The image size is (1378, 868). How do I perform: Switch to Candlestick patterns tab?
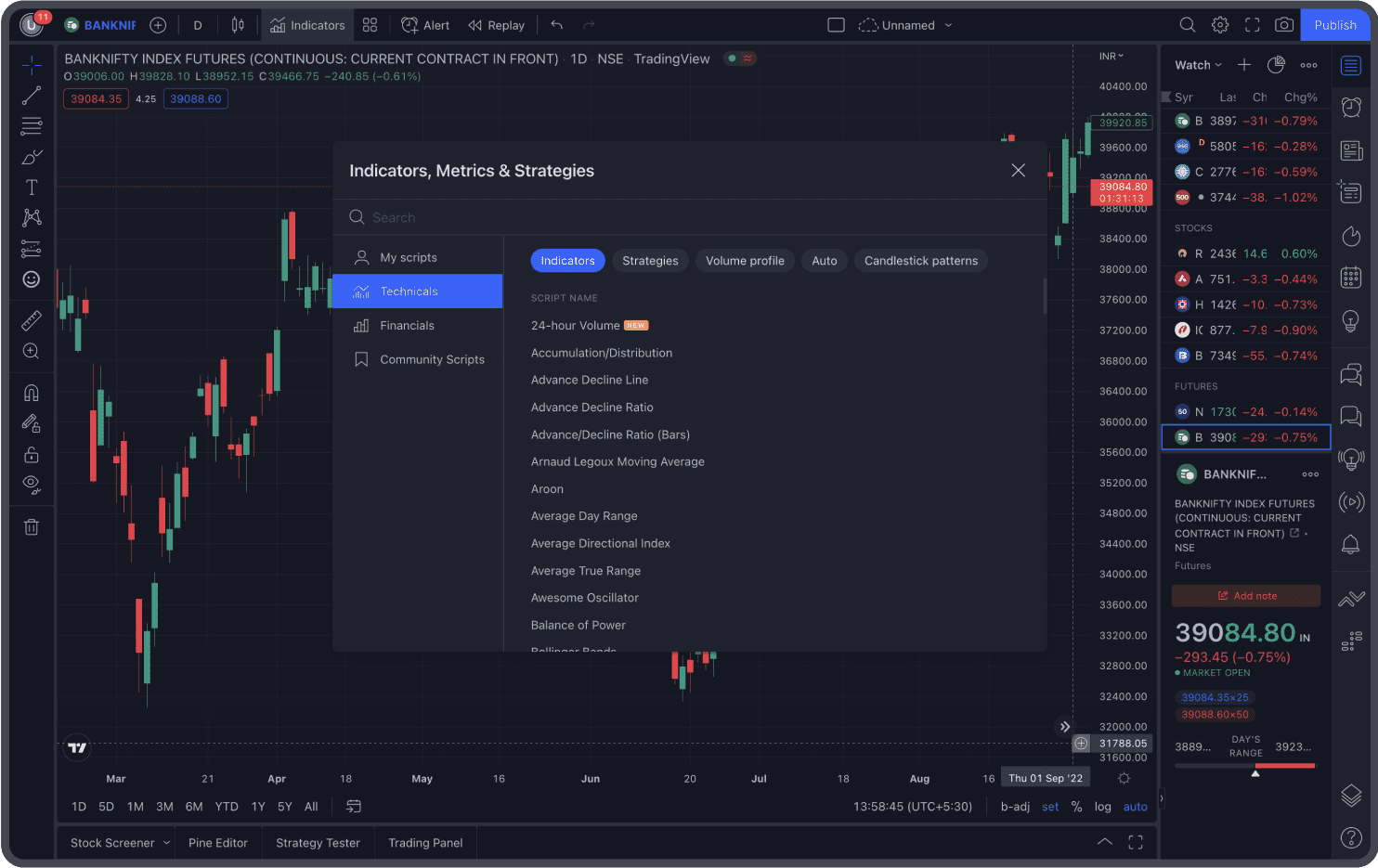[x=921, y=261]
